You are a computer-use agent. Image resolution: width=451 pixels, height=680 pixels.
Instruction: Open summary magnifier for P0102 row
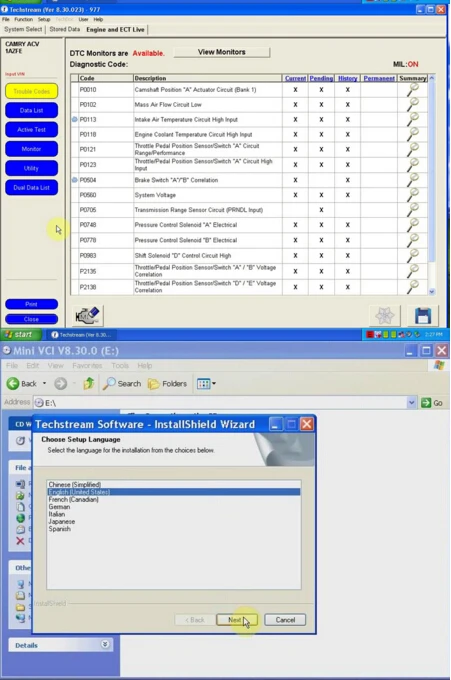413,105
